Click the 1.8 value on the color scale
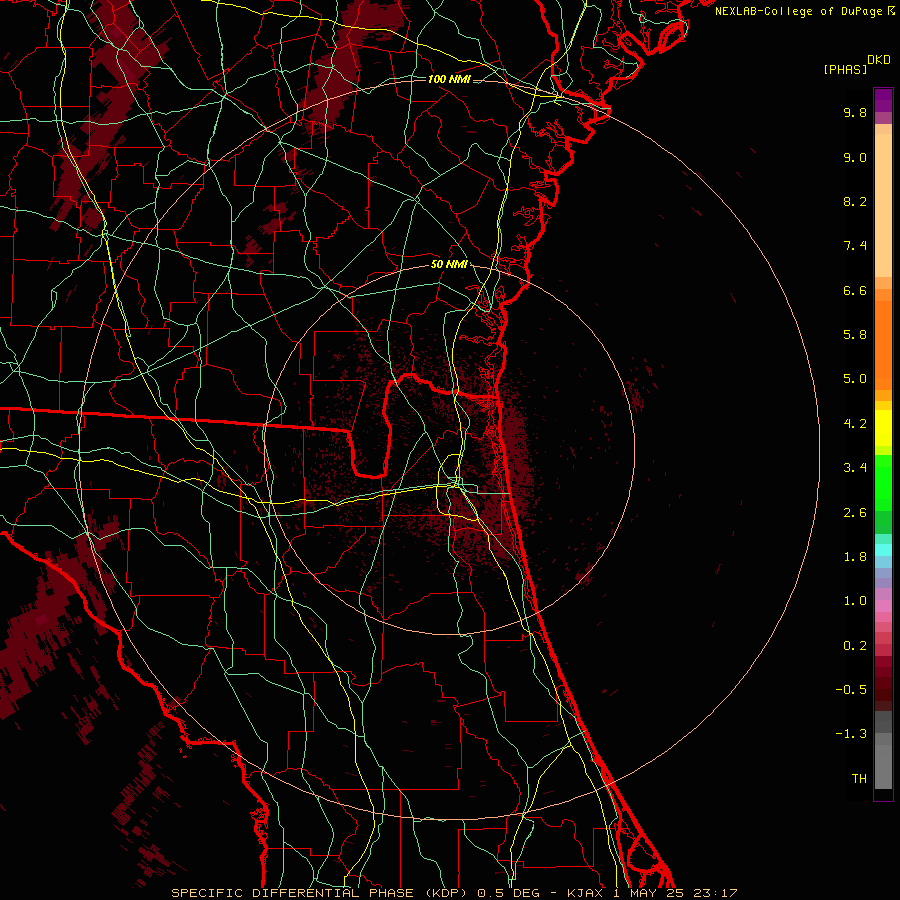The width and height of the screenshot is (900, 900). click(855, 557)
